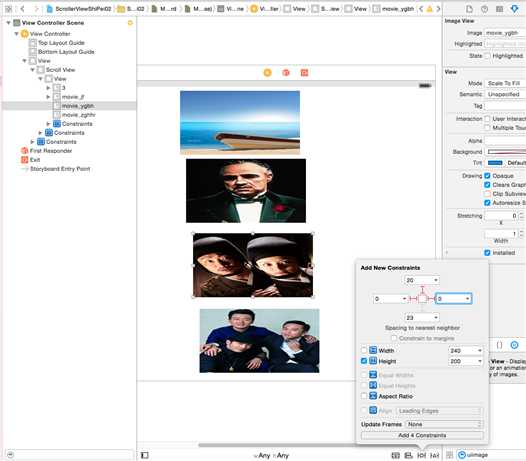This screenshot has height=461, width=526.
Task: Switch the library to grid view
Action: (x=450, y=455)
